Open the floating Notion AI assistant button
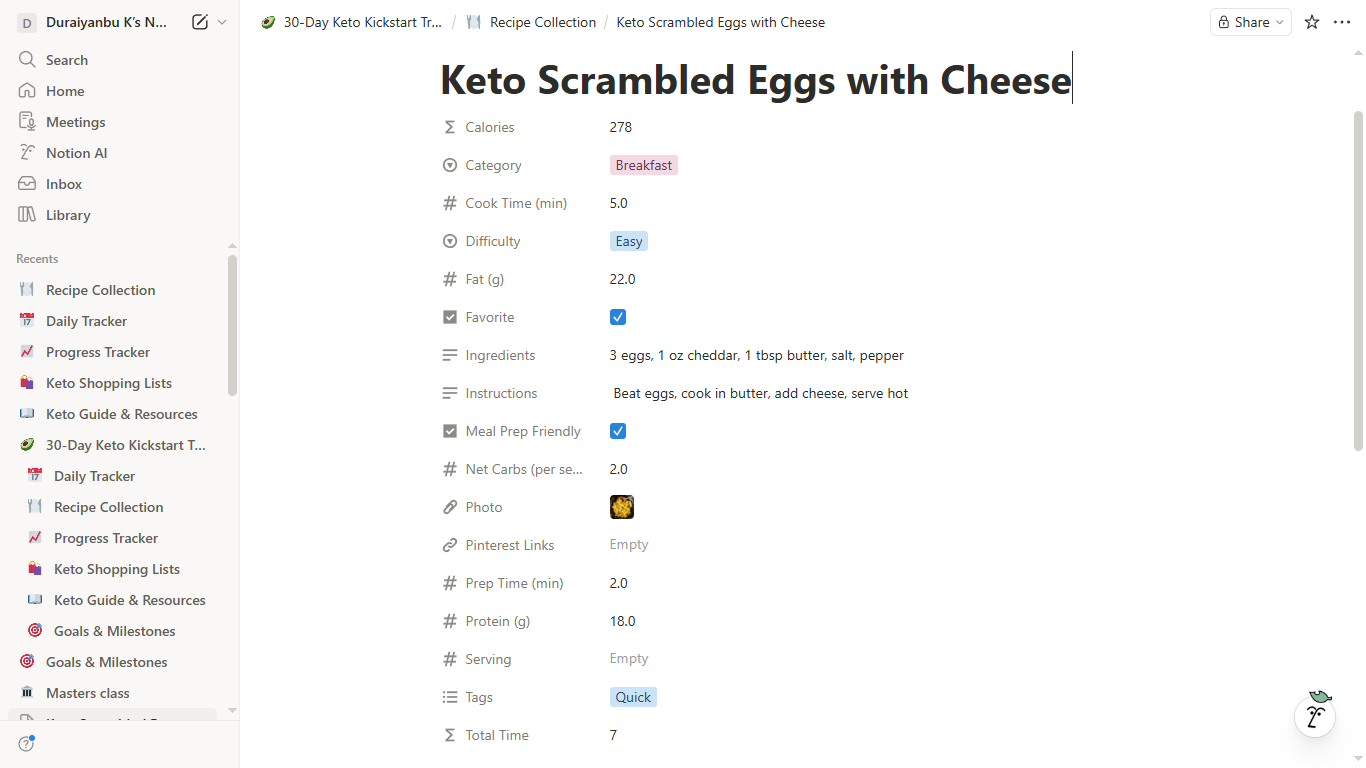 pos(1315,716)
